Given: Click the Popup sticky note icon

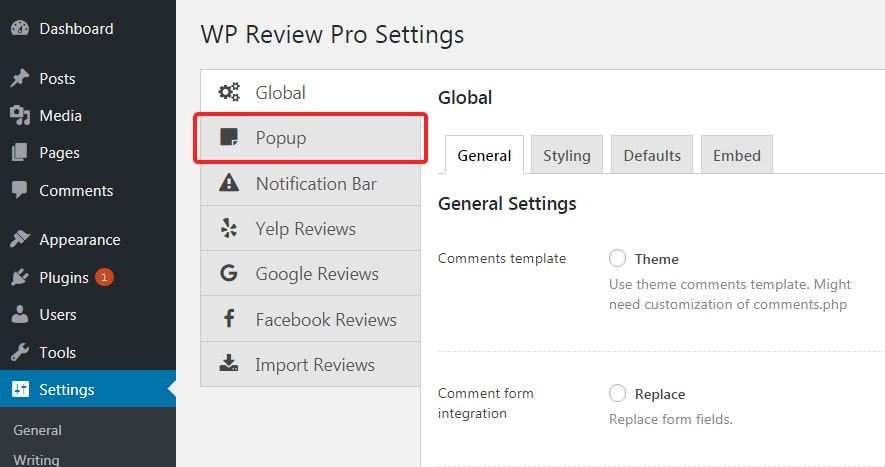Looking at the screenshot, I should coord(229,137).
